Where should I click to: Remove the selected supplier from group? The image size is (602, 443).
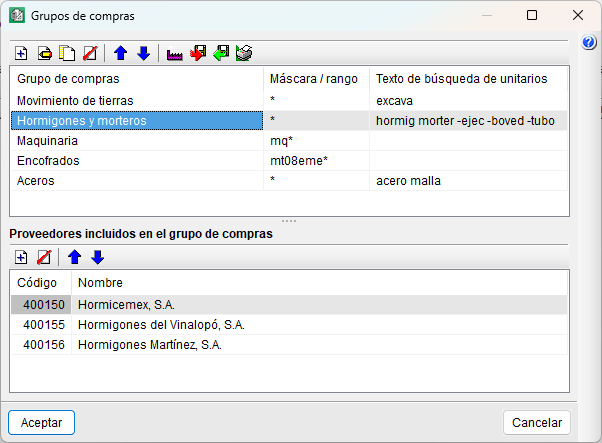44,257
